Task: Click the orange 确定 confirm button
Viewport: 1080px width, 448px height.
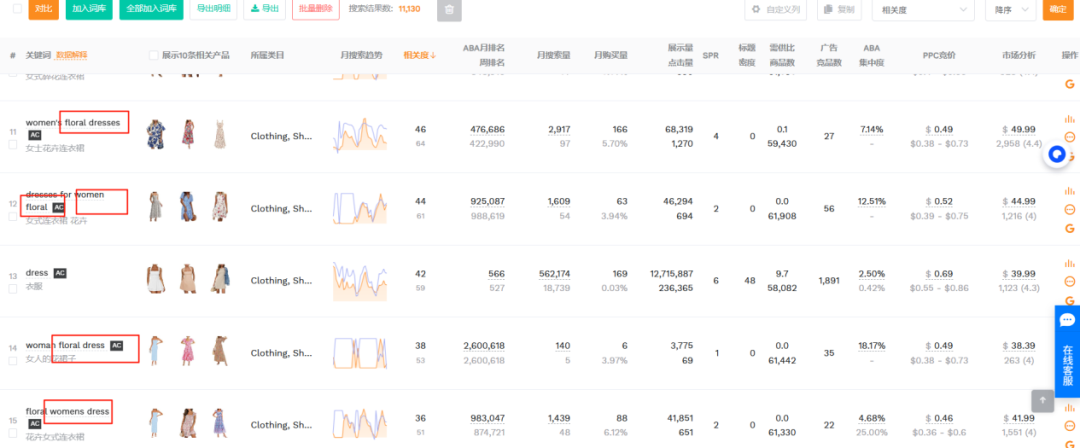Action: (x=1058, y=10)
